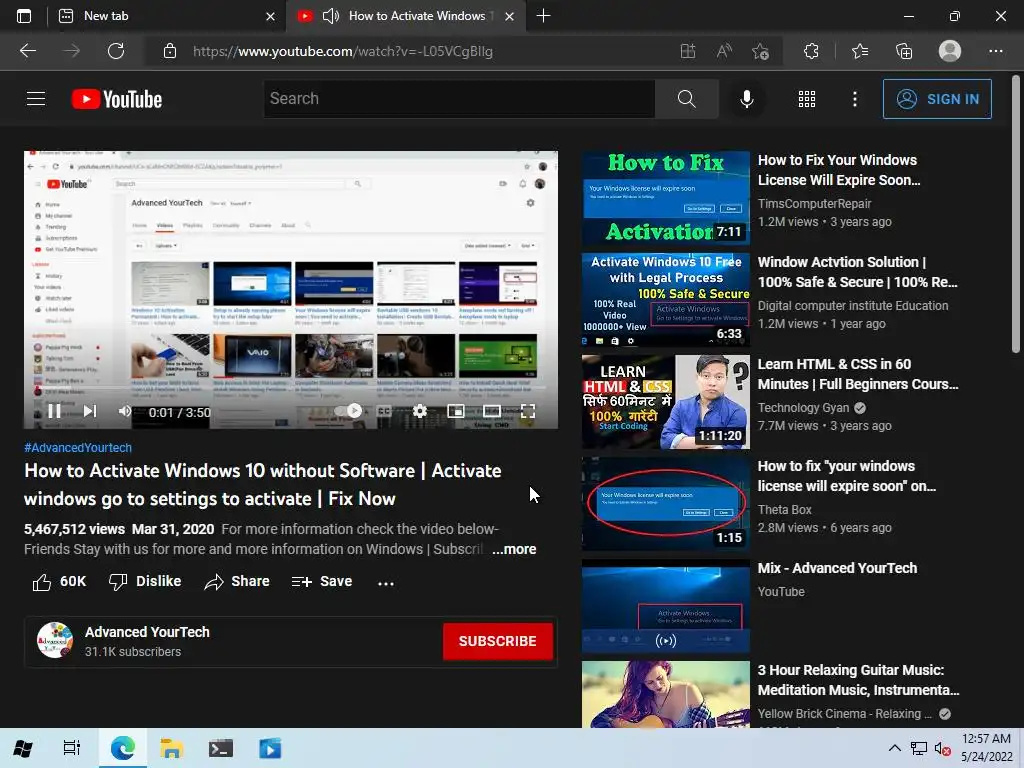The width and height of the screenshot is (1024, 768).
Task: Save video to a playlist
Action: [x=322, y=581]
